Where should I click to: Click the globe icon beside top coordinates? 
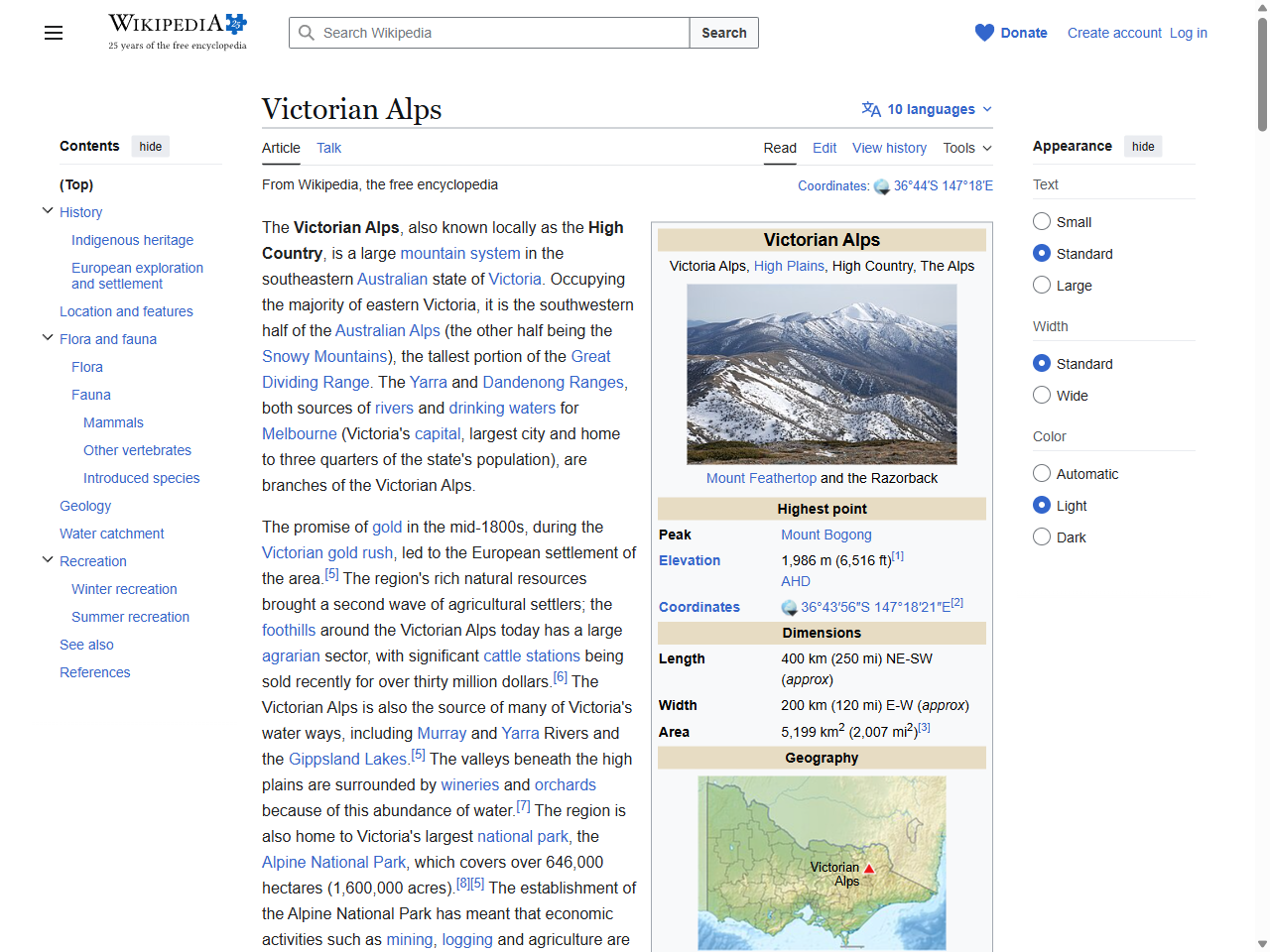[882, 186]
